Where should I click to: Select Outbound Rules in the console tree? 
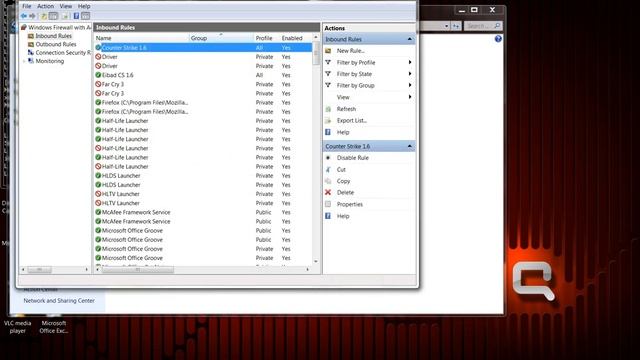56,44
